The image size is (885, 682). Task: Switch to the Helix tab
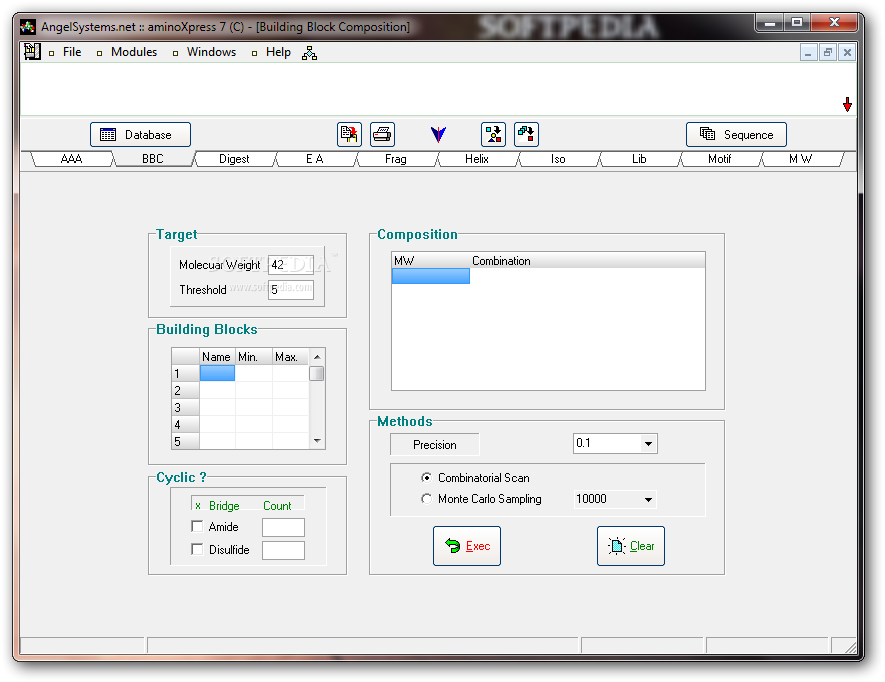click(477, 159)
